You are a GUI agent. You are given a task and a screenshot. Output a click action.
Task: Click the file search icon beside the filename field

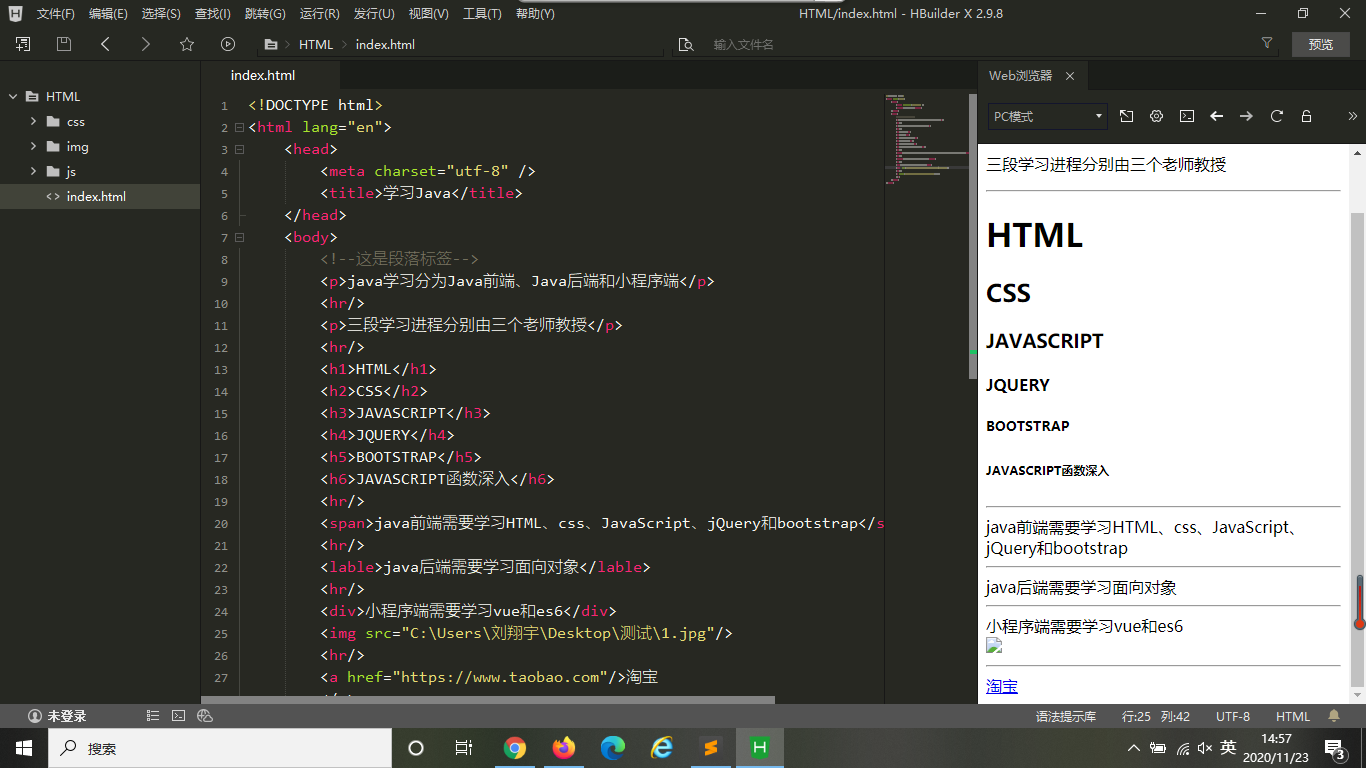click(x=685, y=44)
